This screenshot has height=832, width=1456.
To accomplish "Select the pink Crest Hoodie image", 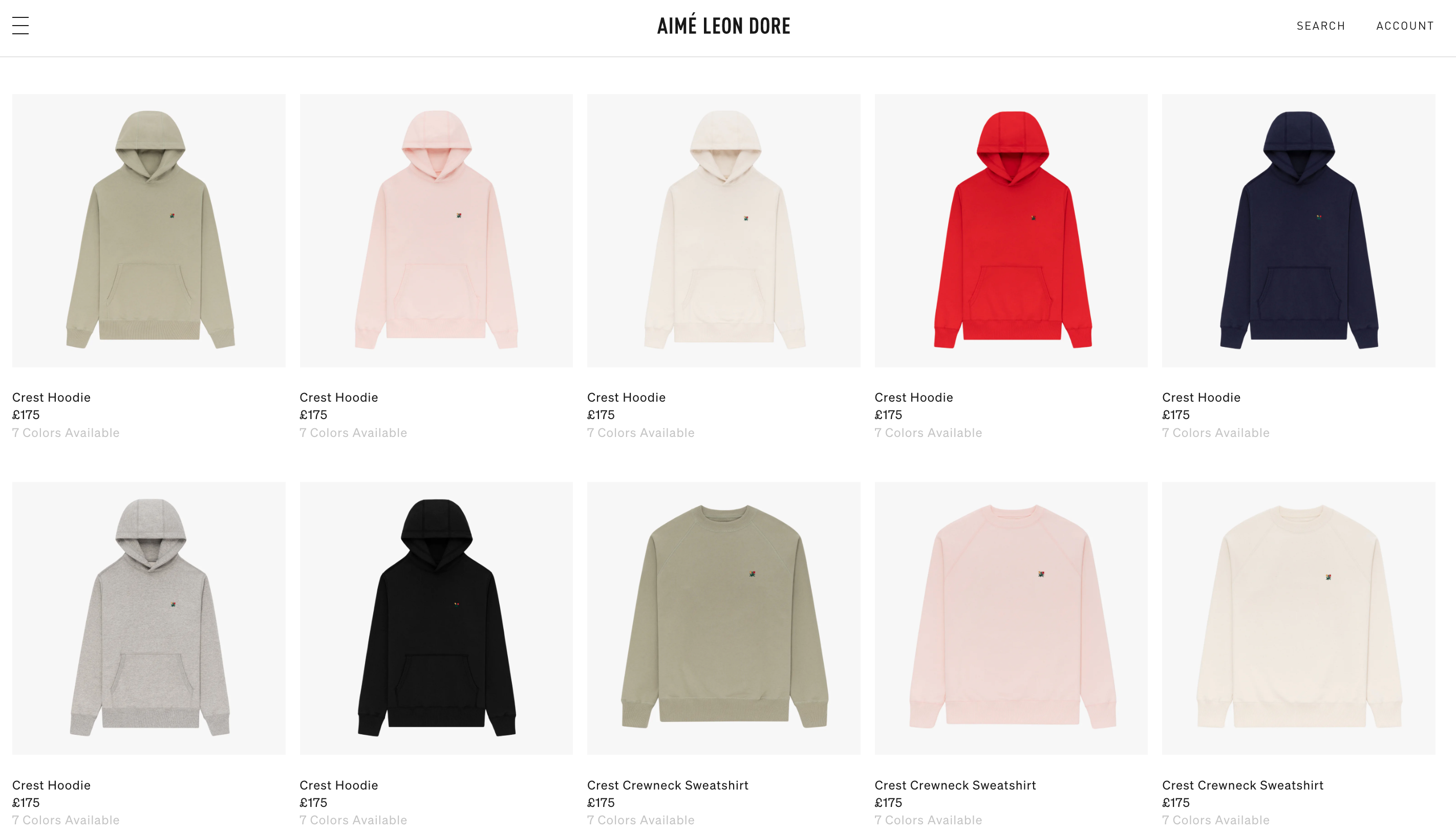I will (436, 230).
